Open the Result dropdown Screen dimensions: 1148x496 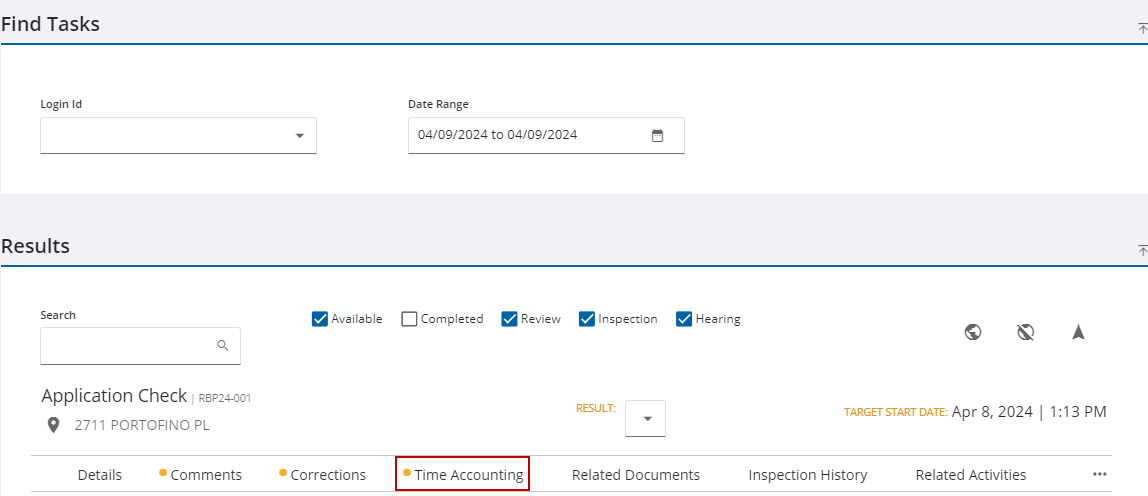point(646,419)
